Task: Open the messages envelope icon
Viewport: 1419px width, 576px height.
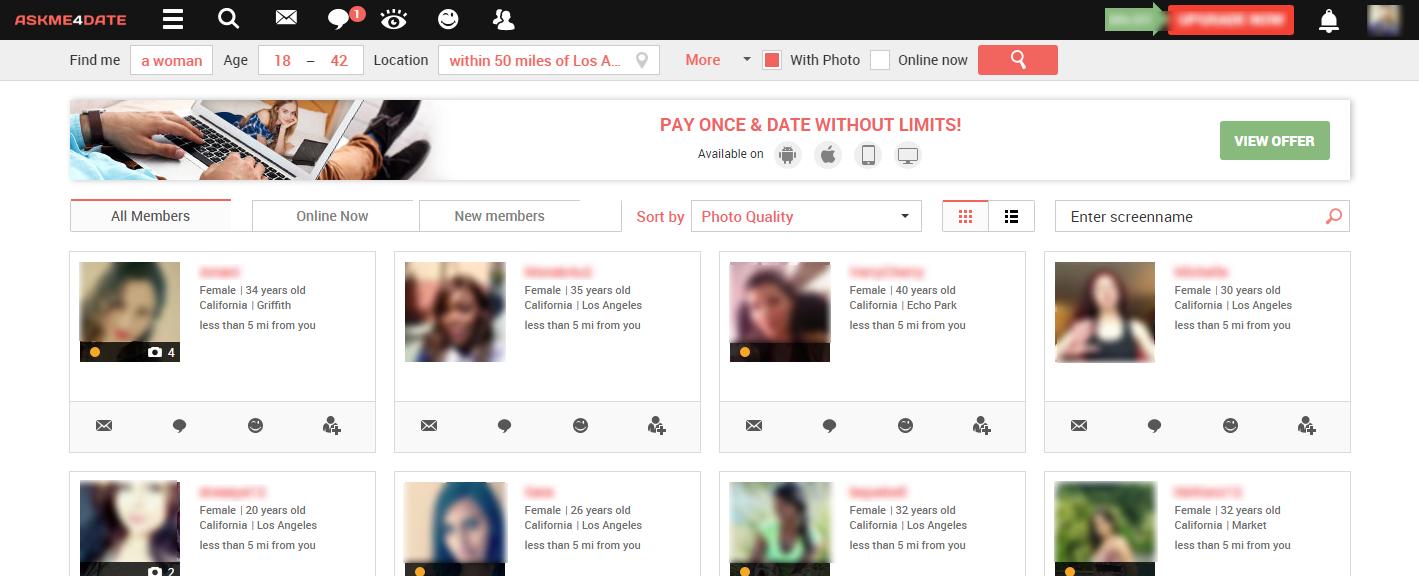Action: (285, 18)
